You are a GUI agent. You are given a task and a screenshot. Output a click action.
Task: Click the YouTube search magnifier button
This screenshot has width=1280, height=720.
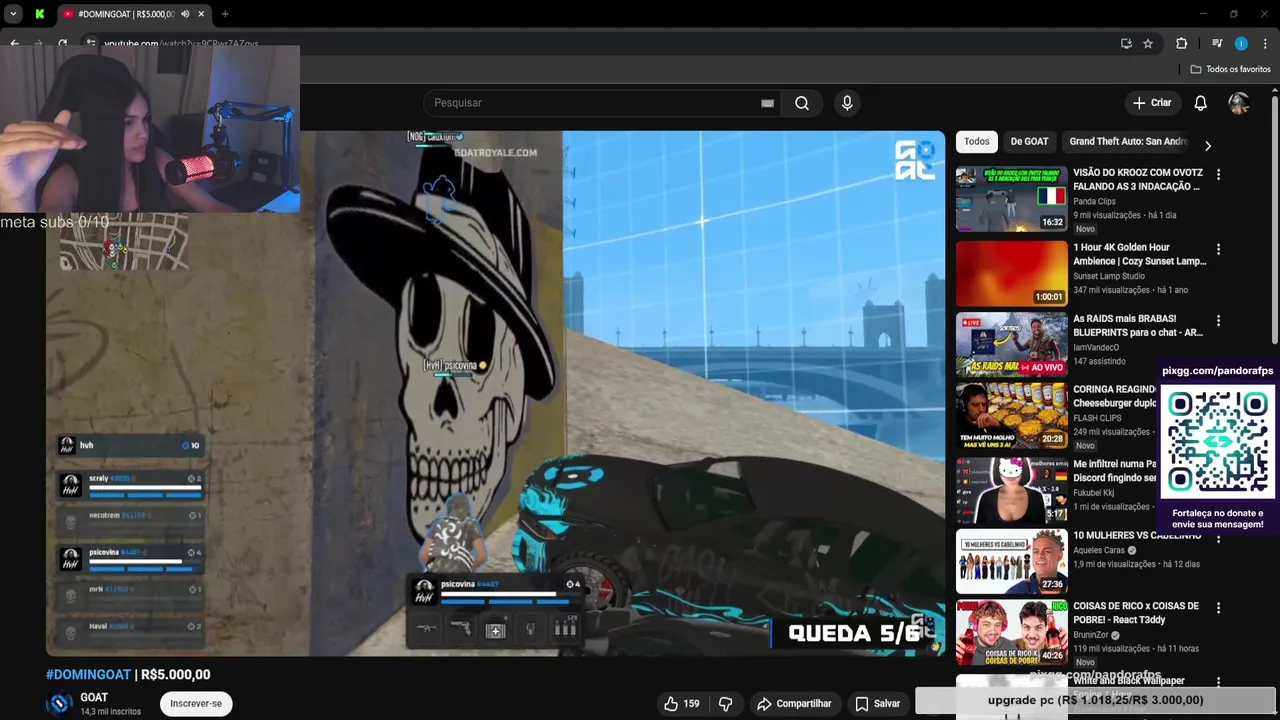tap(802, 103)
